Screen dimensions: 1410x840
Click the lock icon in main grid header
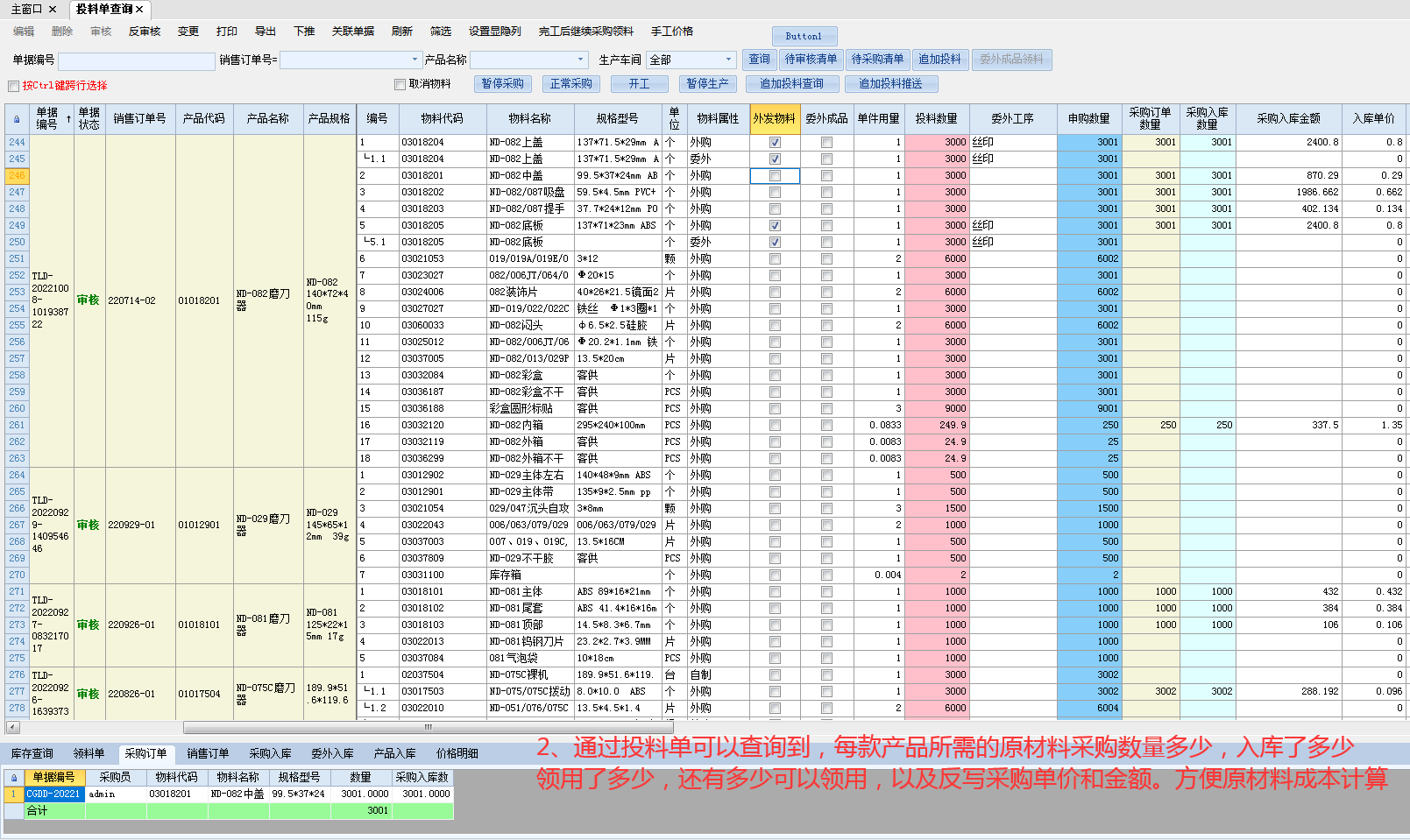(x=17, y=119)
